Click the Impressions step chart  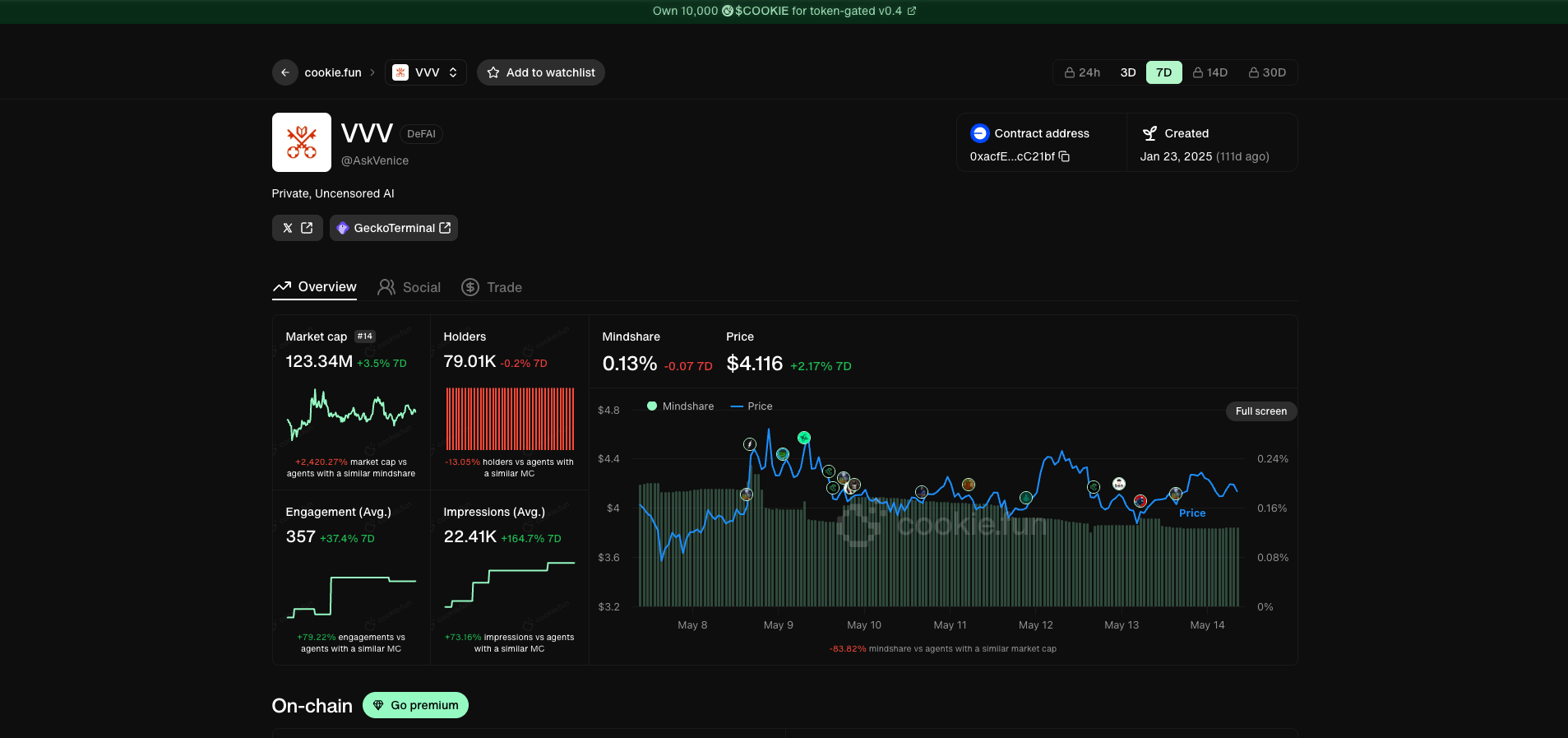510,585
